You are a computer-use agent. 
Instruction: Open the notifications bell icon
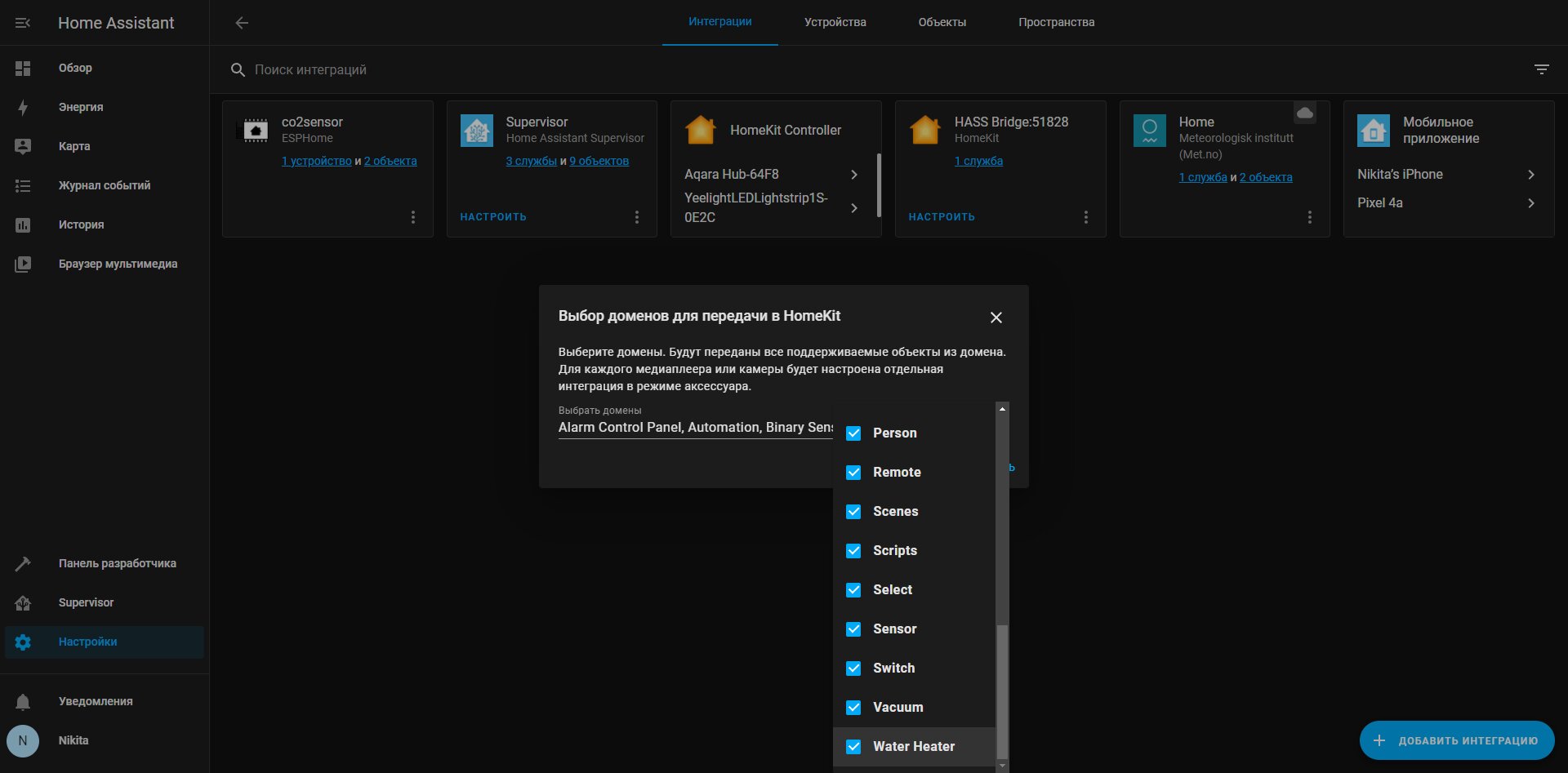(23, 701)
